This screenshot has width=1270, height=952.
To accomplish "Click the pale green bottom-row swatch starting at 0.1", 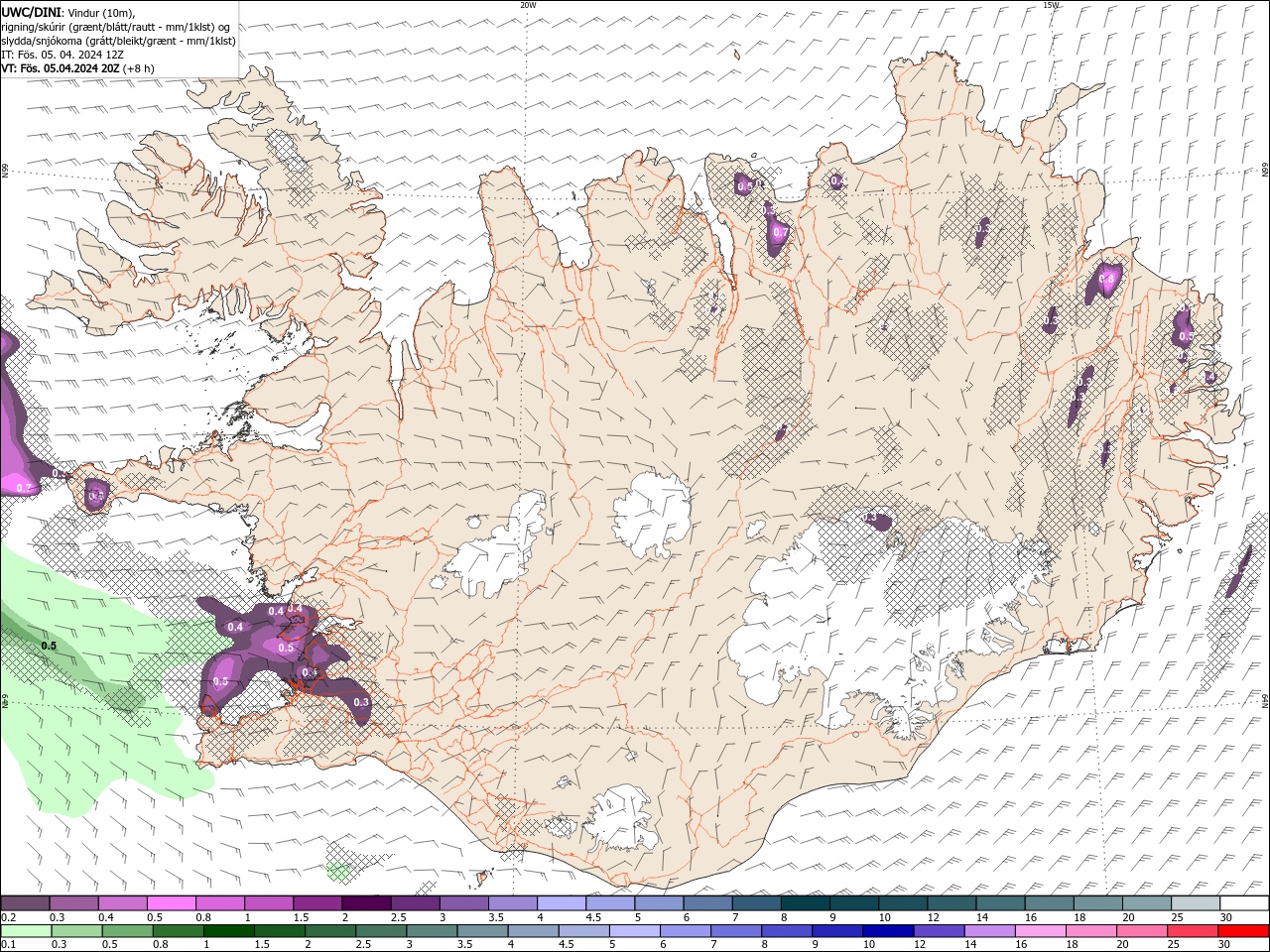I will pos(26,931).
